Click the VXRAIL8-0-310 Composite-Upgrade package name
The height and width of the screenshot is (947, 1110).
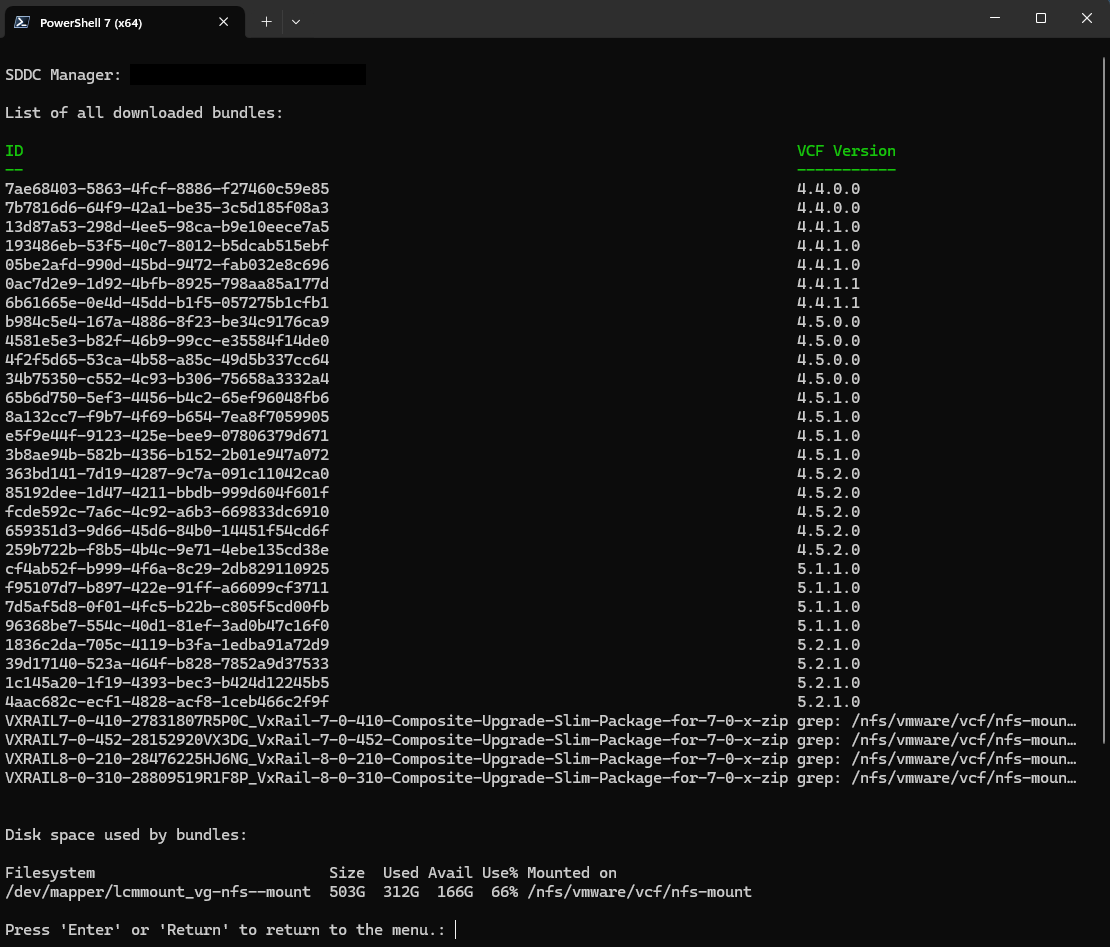tap(396, 778)
